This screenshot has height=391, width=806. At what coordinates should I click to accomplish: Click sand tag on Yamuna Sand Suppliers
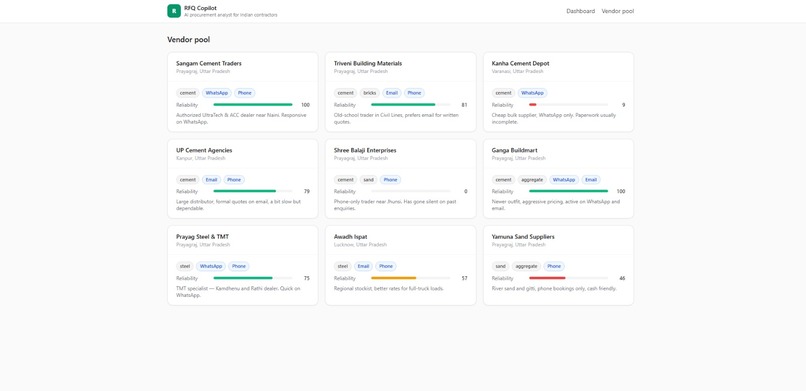click(x=501, y=266)
